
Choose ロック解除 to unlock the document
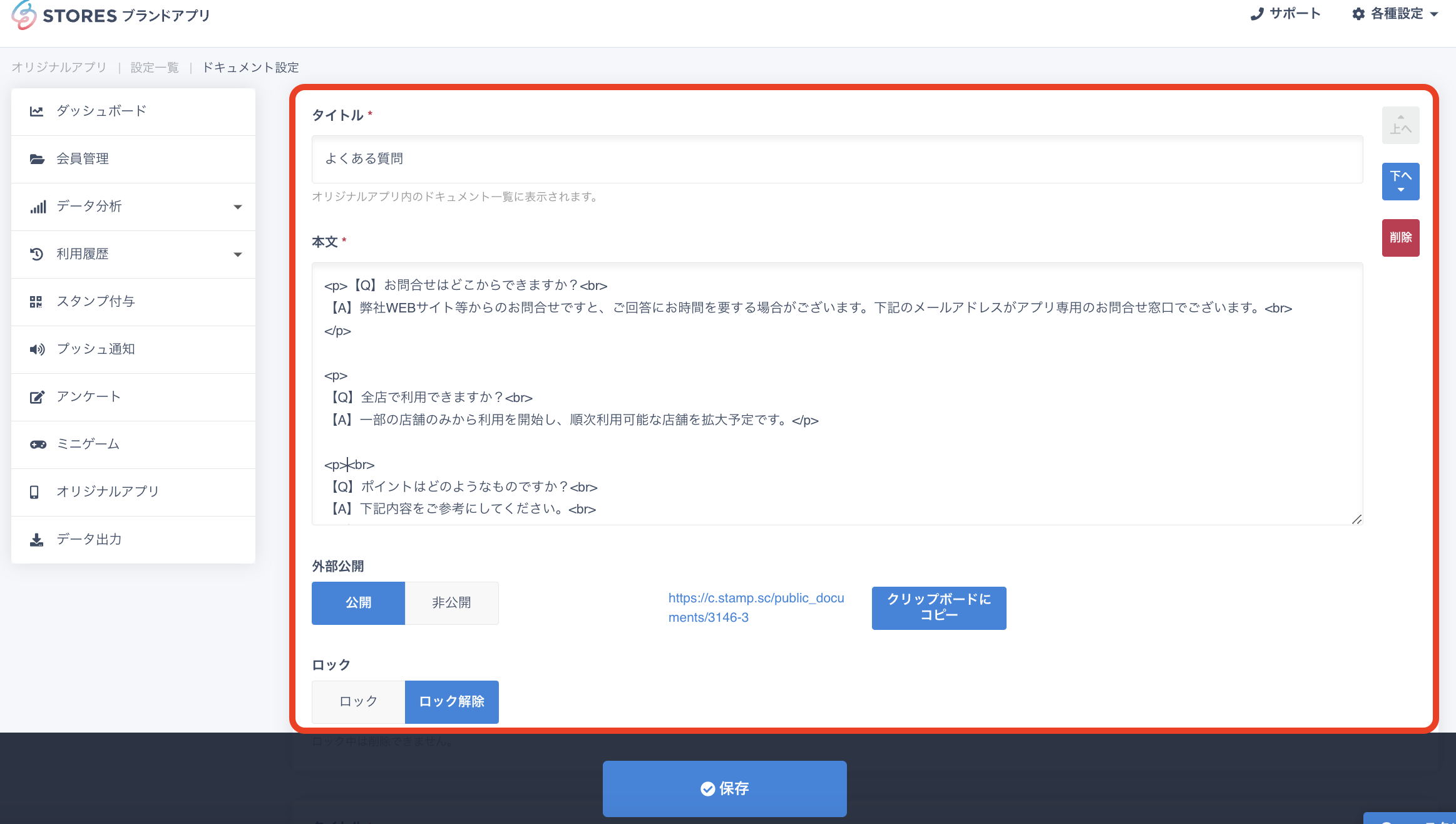pyautogui.click(x=451, y=702)
